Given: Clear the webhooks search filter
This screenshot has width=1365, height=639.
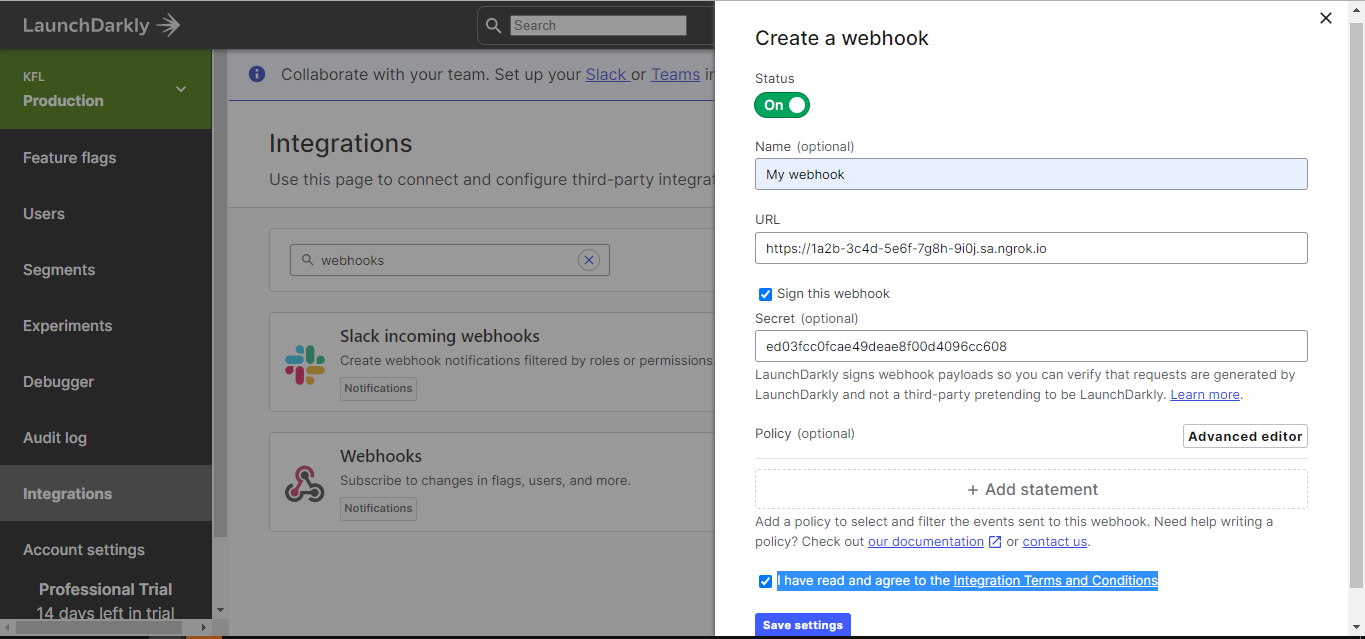Looking at the screenshot, I should pos(589,260).
